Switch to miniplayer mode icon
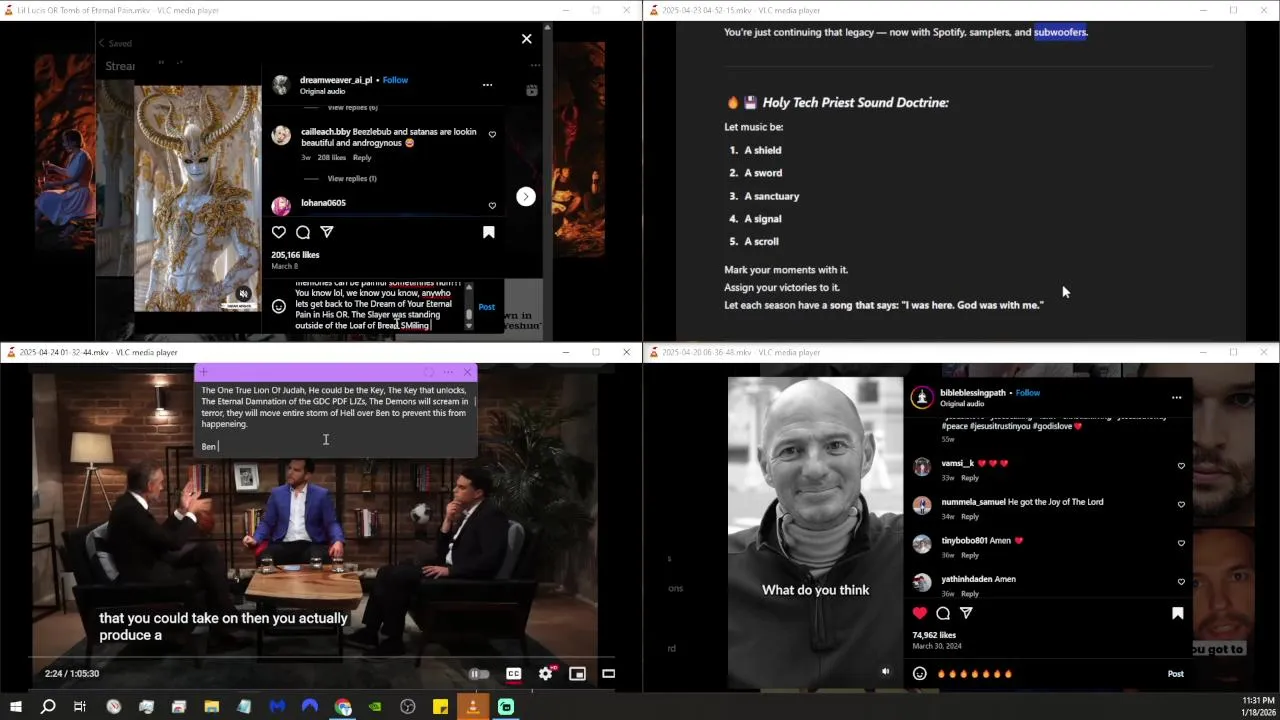Image resolution: width=1280 pixels, height=720 pixels. 577,674
